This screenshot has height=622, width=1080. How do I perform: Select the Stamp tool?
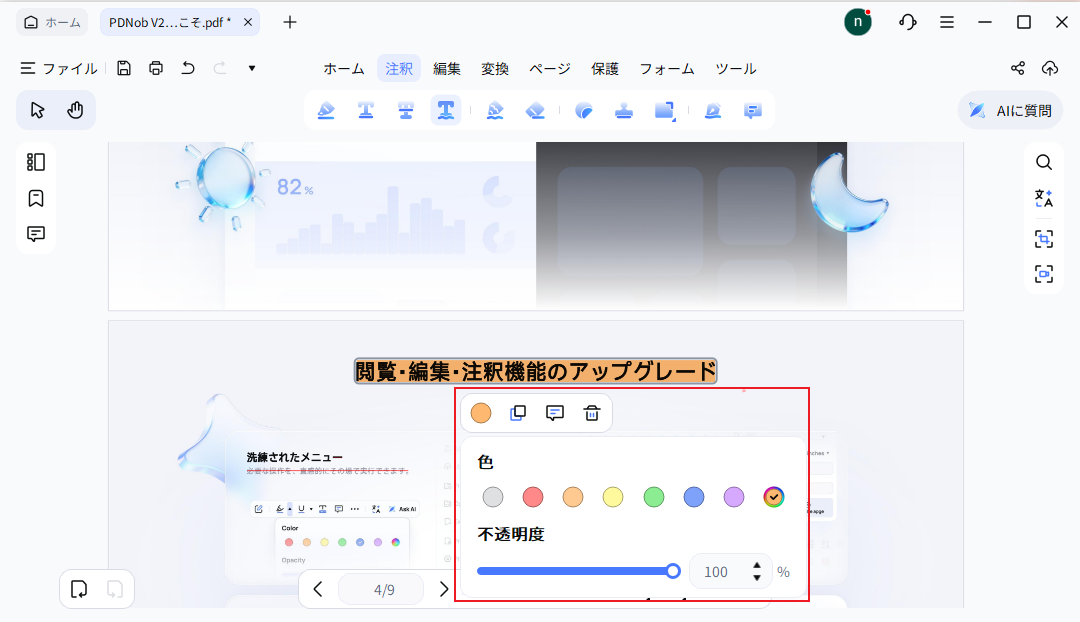pyautogui.click(x=624, y=110)
